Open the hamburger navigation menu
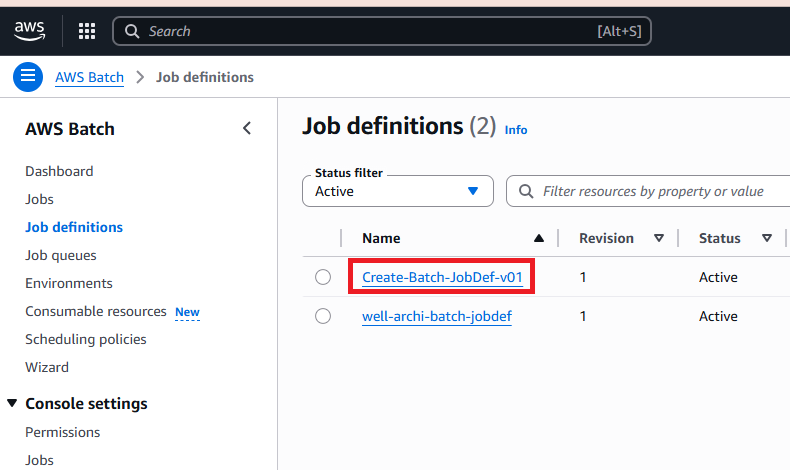Image resolution: width=790 pixels, height=470 pixels. 28,77
